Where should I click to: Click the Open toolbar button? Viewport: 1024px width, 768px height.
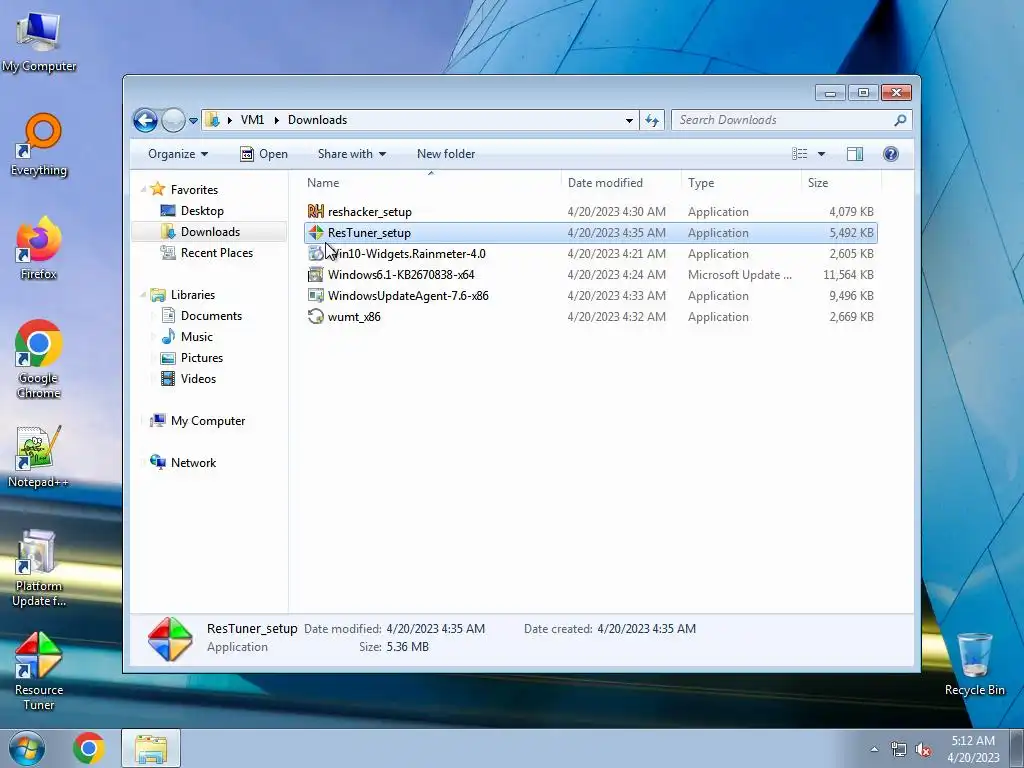point(264,154)
